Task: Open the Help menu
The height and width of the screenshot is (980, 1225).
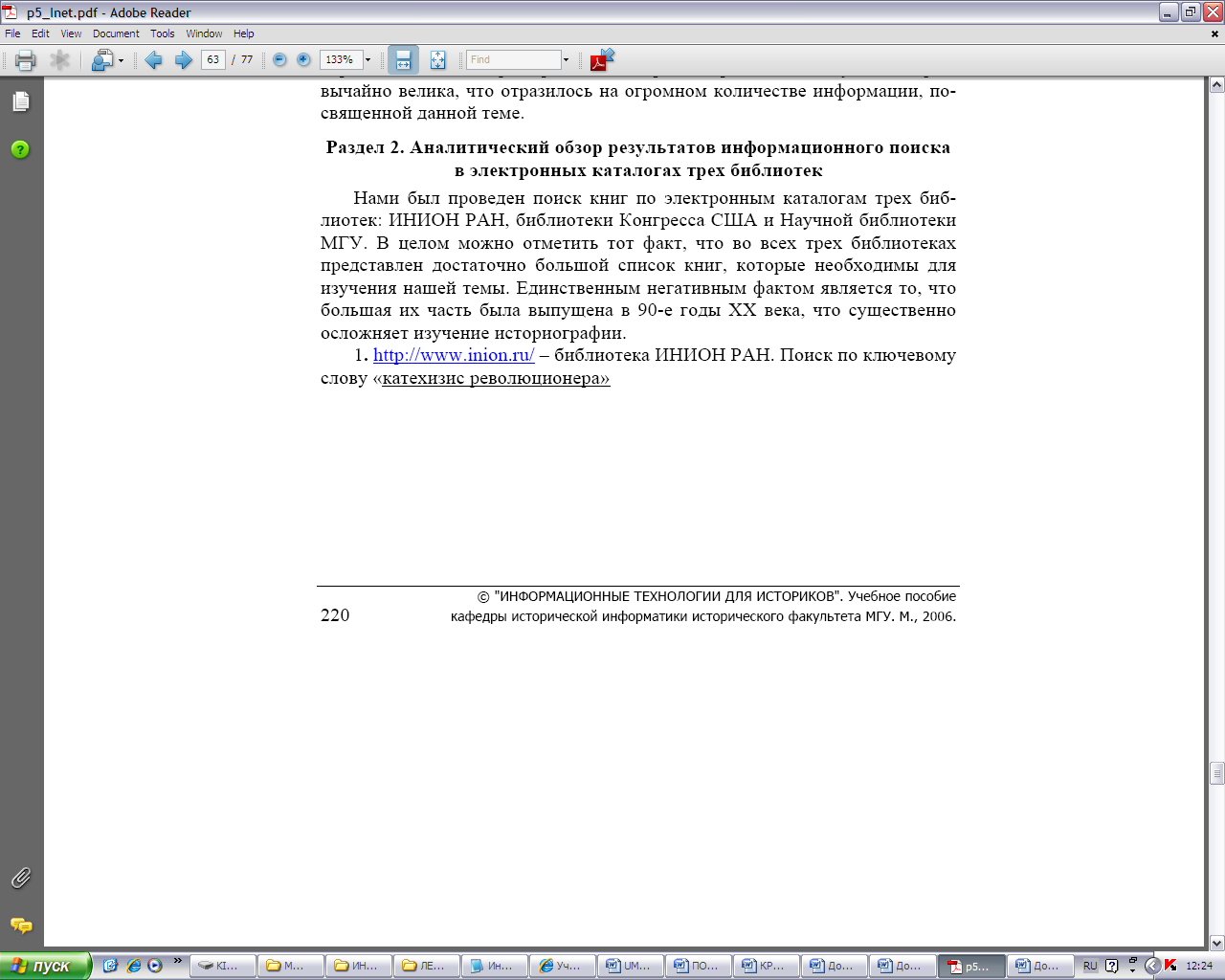Action: pyautogui.click(x=244, y=33)
